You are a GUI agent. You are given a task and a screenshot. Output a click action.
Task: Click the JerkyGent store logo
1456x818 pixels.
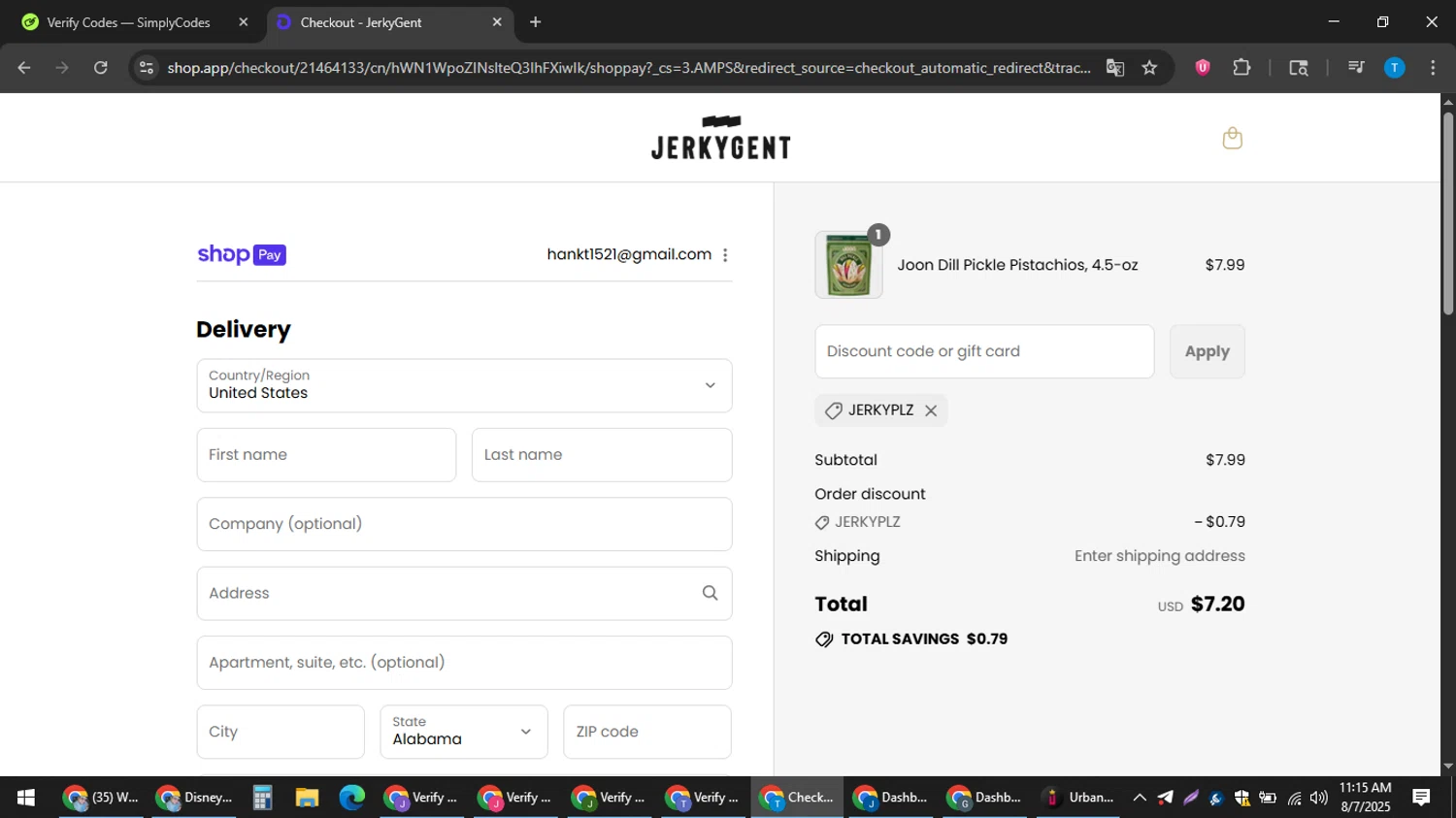coord(720,138)
